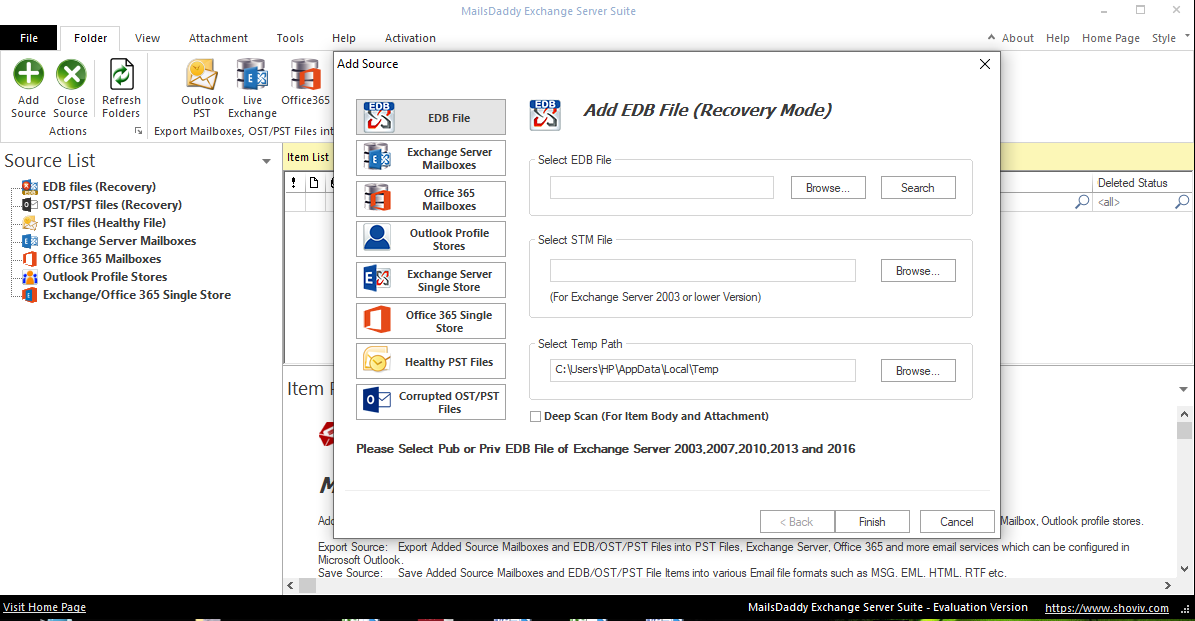Select Office 365 Single Store option
Viewport: 1195px width, 621px height.
tap(431, 321)
